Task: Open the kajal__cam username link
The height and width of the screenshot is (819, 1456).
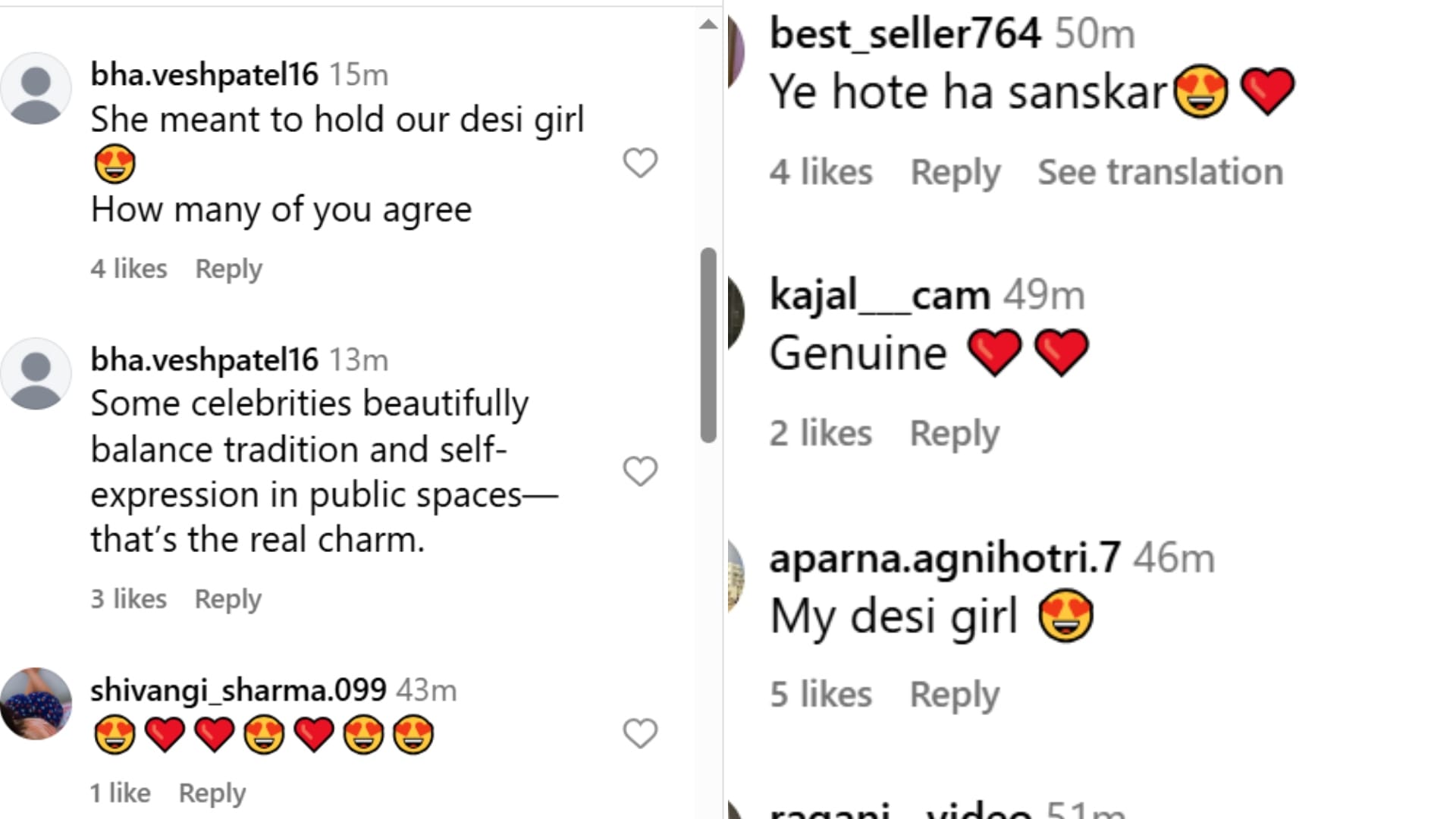Action: pyautogui.click(x=879, y=295)
